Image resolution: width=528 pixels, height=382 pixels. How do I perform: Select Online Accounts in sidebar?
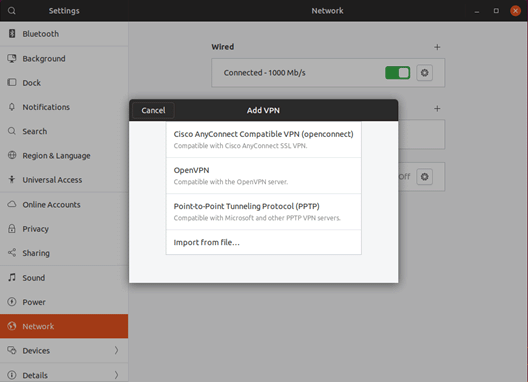click(64, 204)
